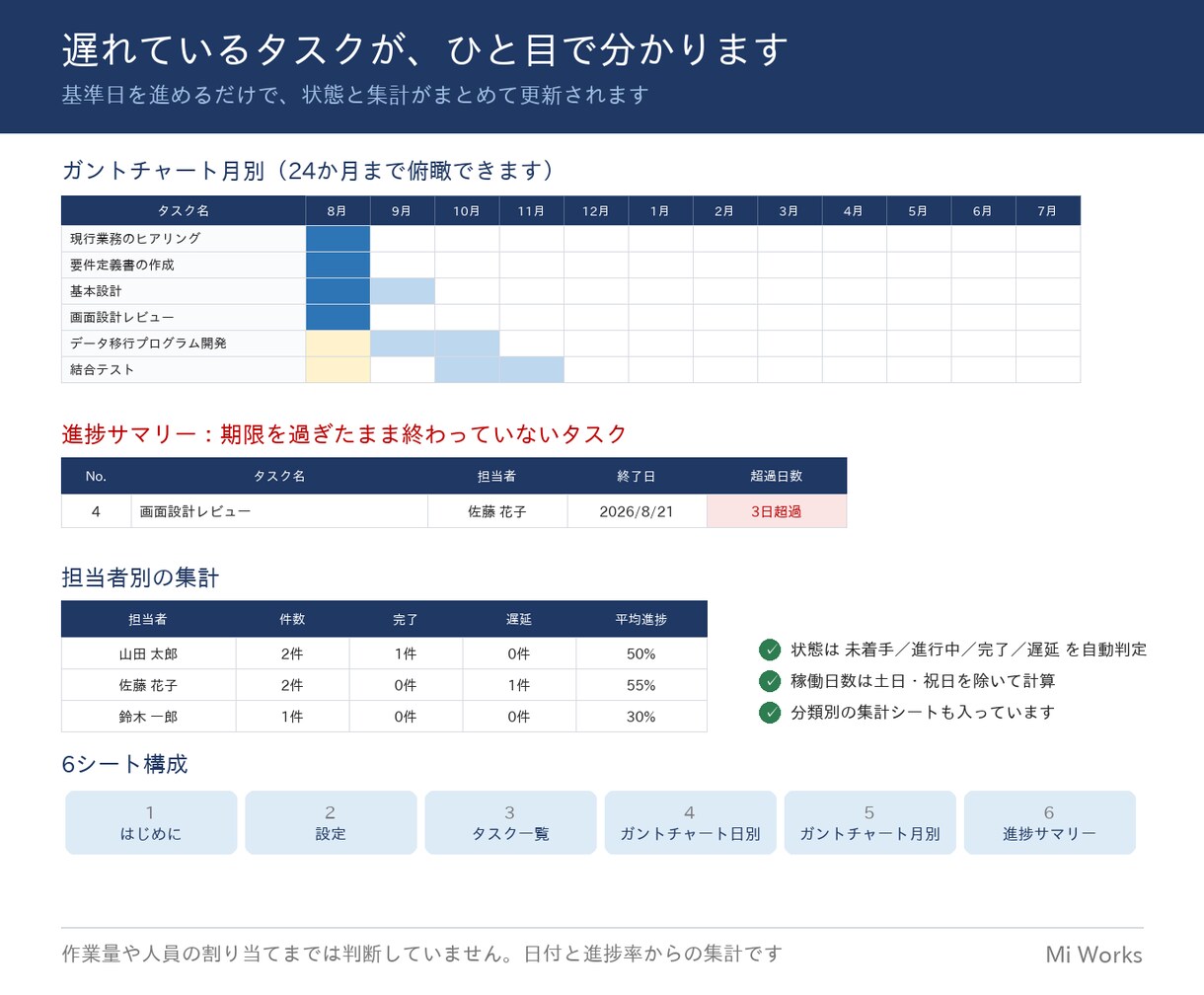Click the 1件 遅延 cell for 佐藤 花子
The height and width of the screenshot is (995, 1204).
click(x=519, y=685)
